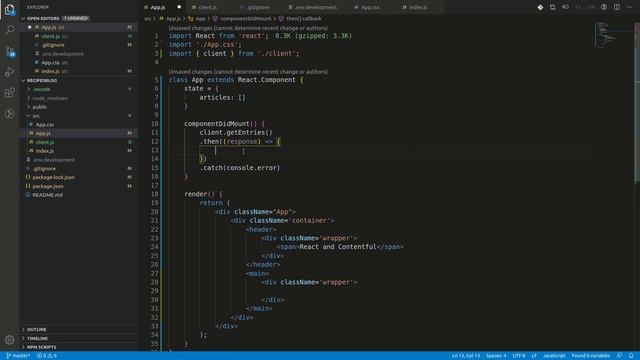Open the editor More Actions ellipsis
640x360 pixels.
[629, 7]
